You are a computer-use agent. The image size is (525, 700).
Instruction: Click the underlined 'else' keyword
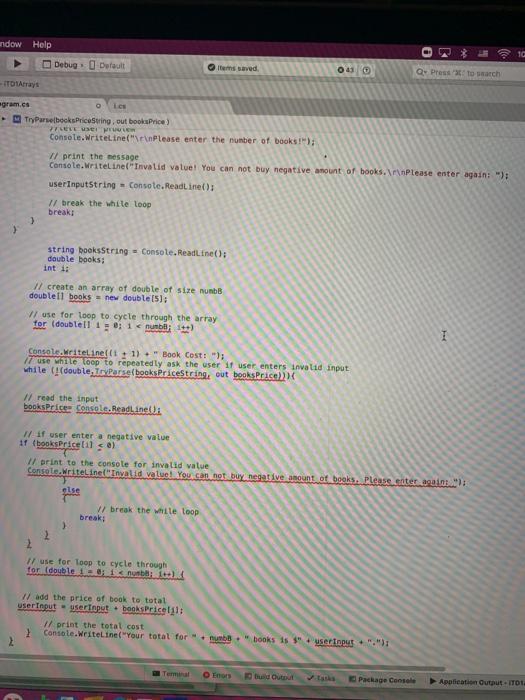[71, 490]
